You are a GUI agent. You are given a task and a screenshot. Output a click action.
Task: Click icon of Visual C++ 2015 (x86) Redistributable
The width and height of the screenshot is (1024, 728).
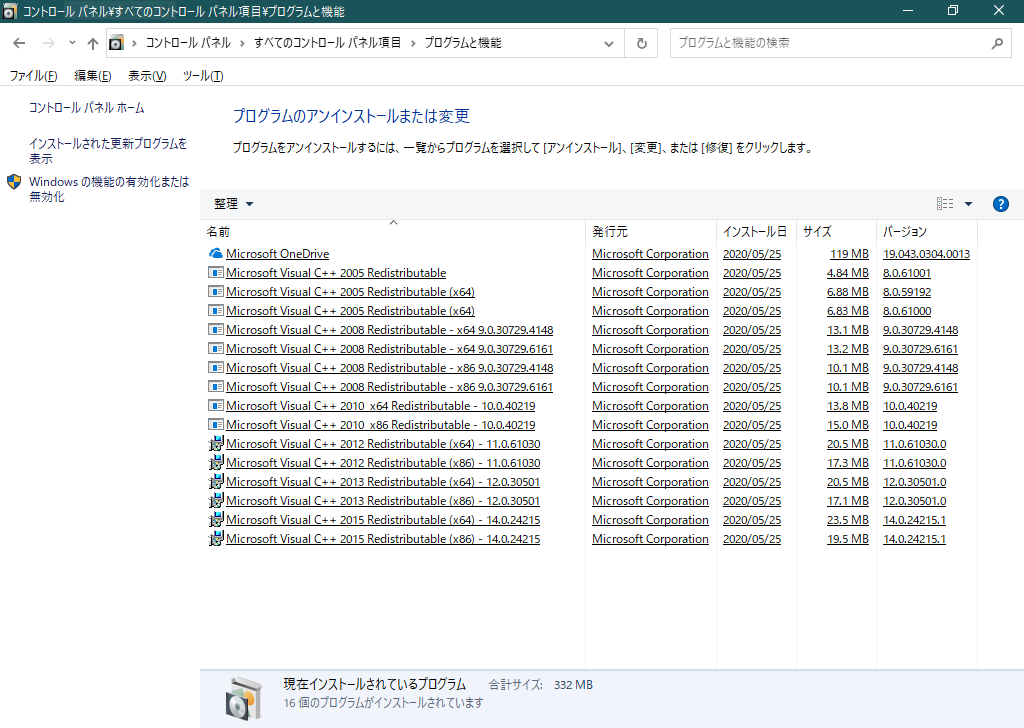pos(216,538)
